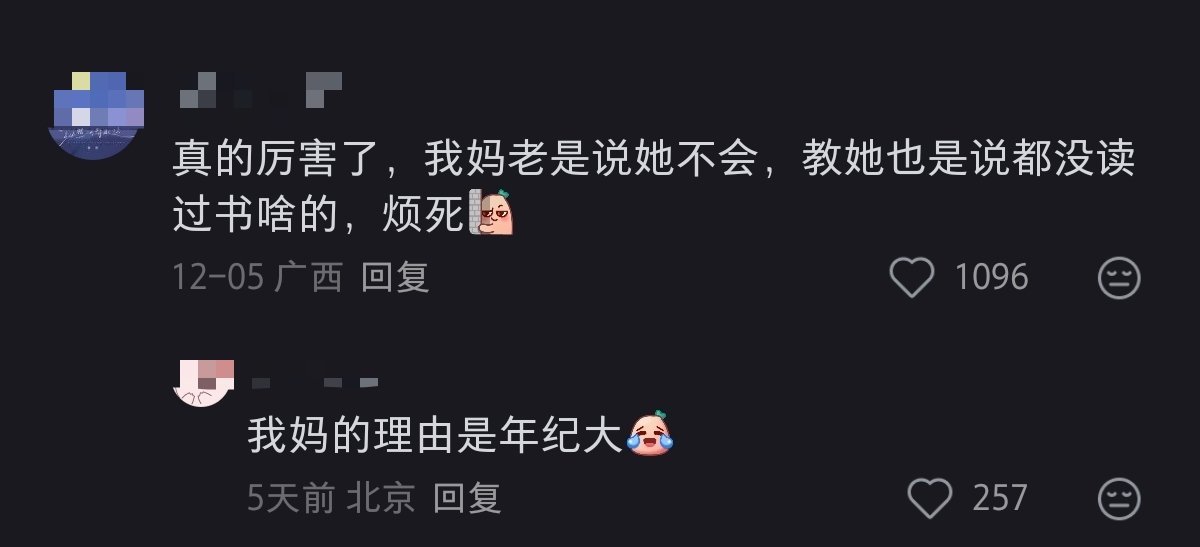Select the comment text starting 真的厉害了
Viewport: 1200px width, 547px height.
[654, 187]
